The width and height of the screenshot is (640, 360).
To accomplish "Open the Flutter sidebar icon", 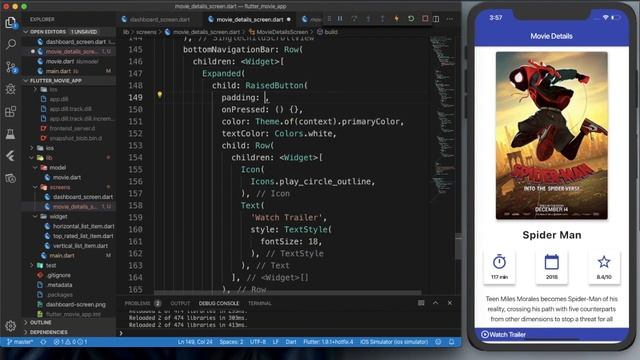I will pos(11,156).
